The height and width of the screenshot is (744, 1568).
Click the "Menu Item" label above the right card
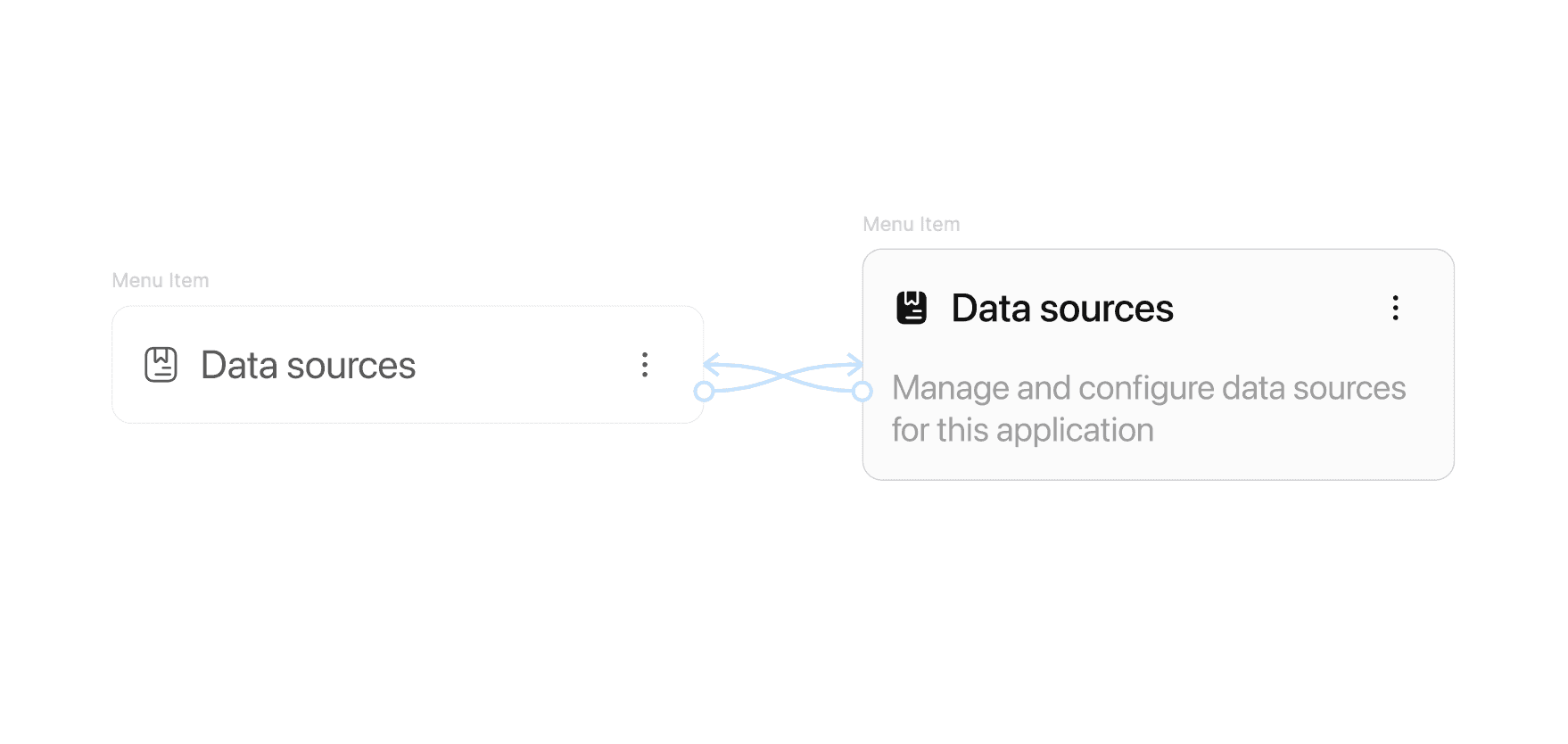911,225
